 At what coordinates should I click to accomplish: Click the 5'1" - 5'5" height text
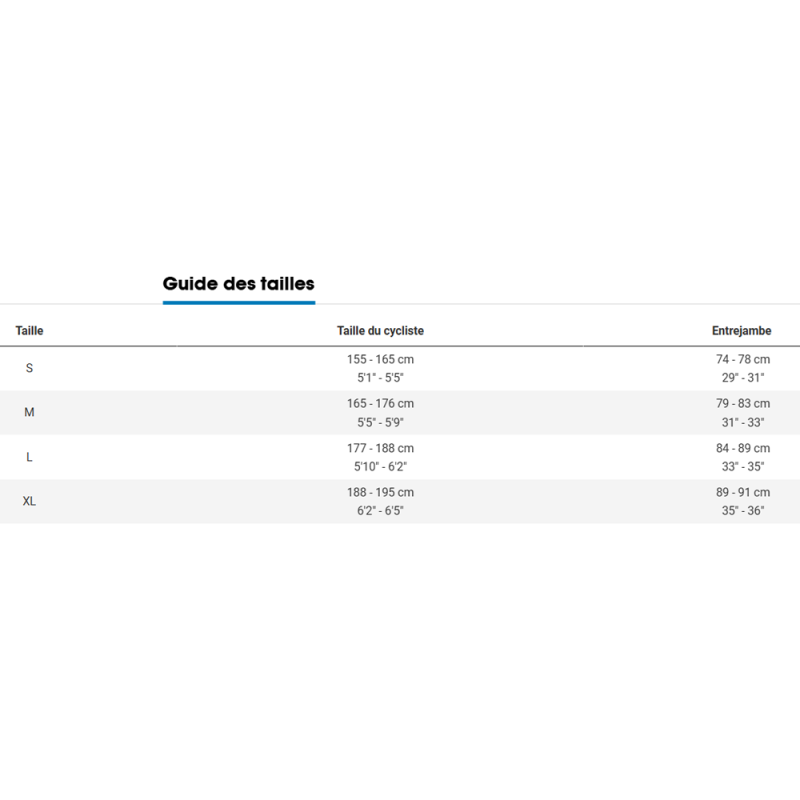coord(380,377)
